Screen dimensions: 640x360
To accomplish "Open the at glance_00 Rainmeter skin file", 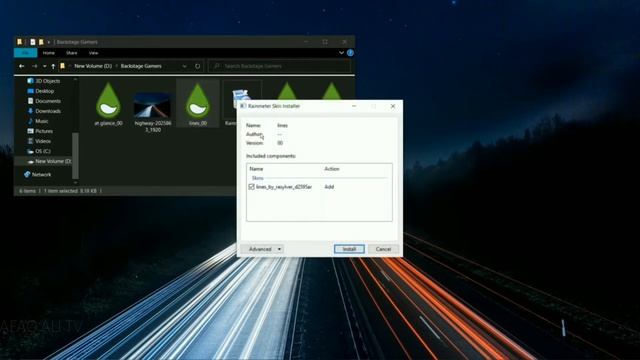I will [x=108, y=104].
